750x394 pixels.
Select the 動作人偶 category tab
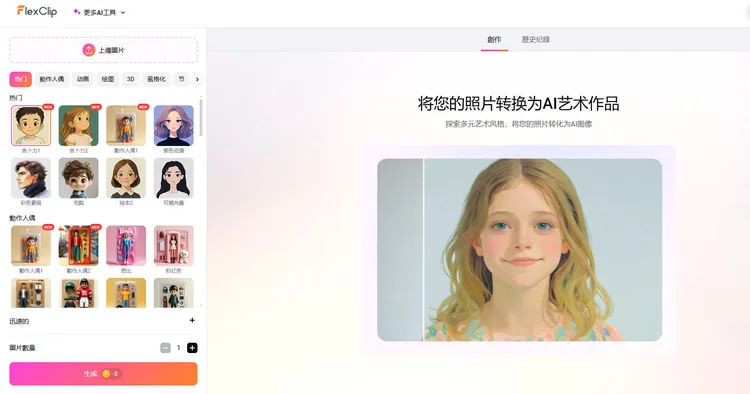coord(52,79)
